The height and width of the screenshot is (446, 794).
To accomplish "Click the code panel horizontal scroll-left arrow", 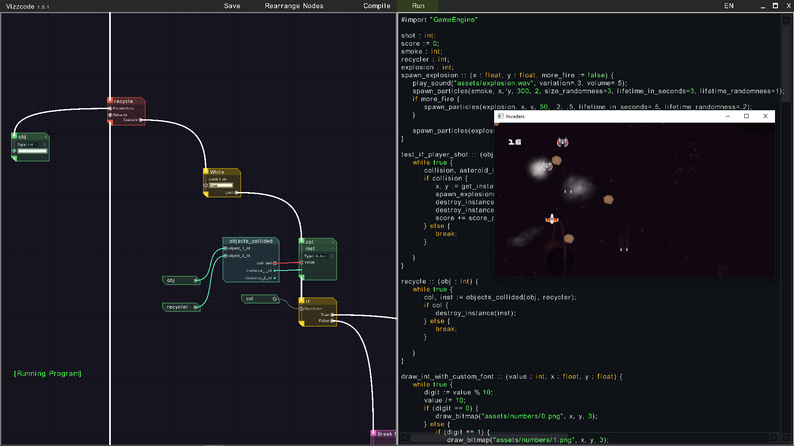I will pyautogui.click(x=405, y=437).
